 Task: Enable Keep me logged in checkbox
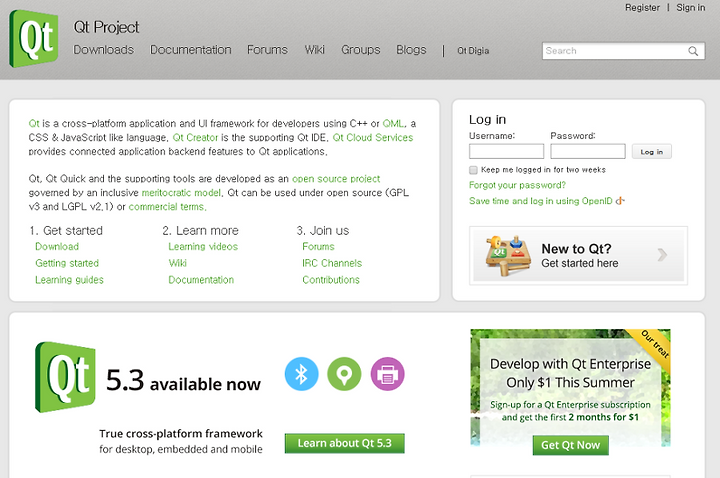[473, 170]
